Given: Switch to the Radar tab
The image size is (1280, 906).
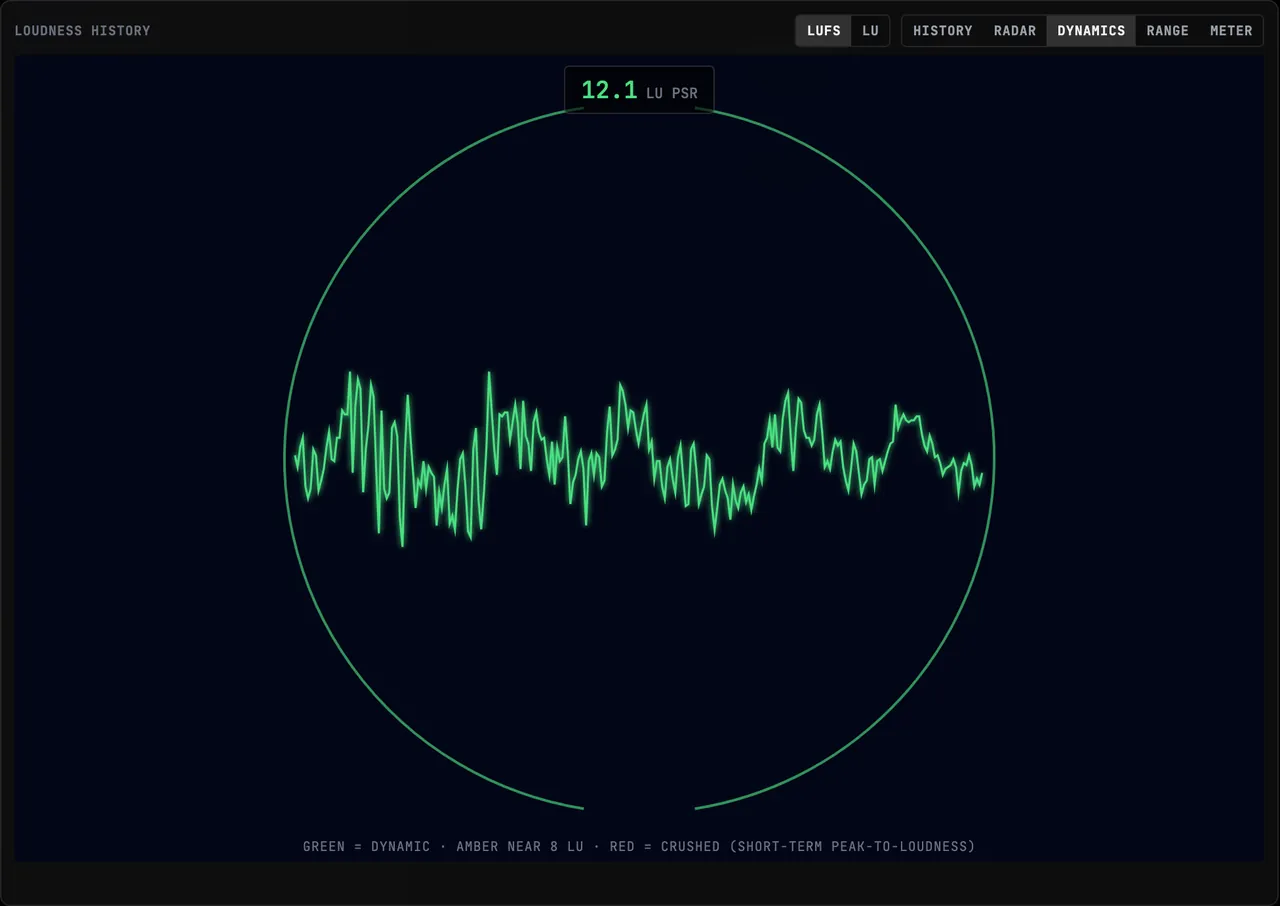Looking at the screenshot, I should coord(1015,30).
